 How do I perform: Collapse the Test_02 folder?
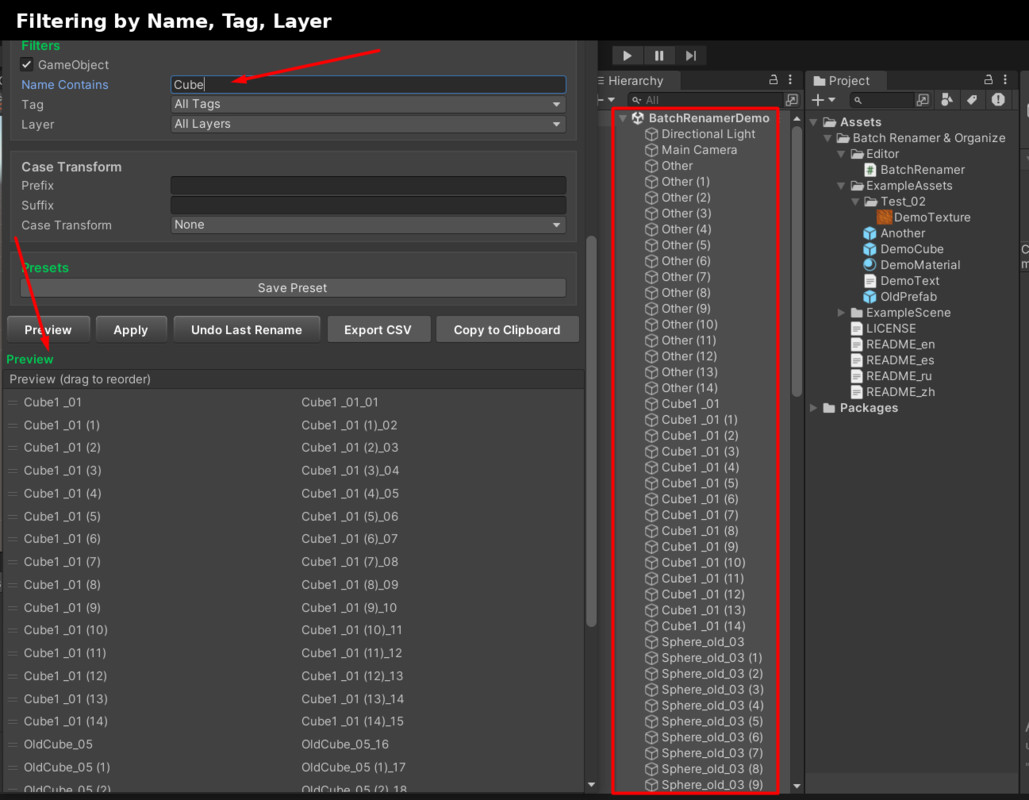coord(855,201)
